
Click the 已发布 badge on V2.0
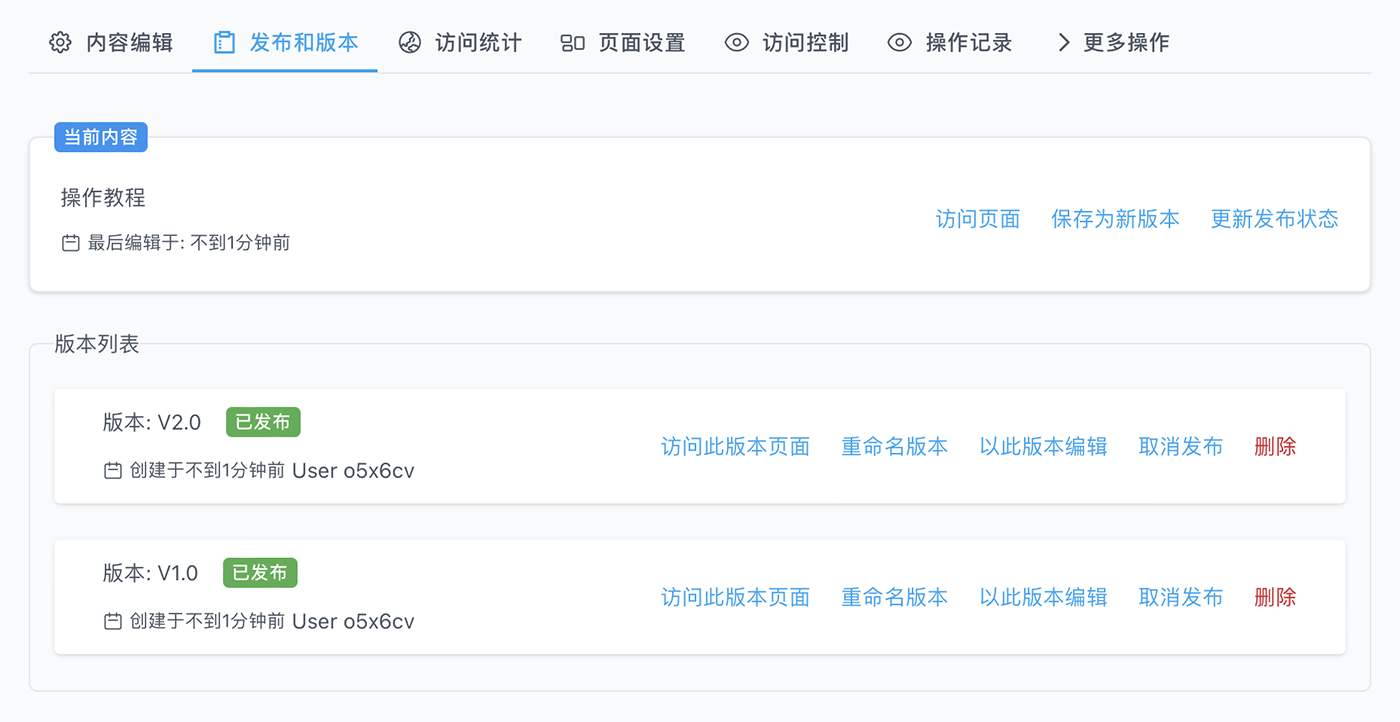pyautogui.click(x=263, y=422)
